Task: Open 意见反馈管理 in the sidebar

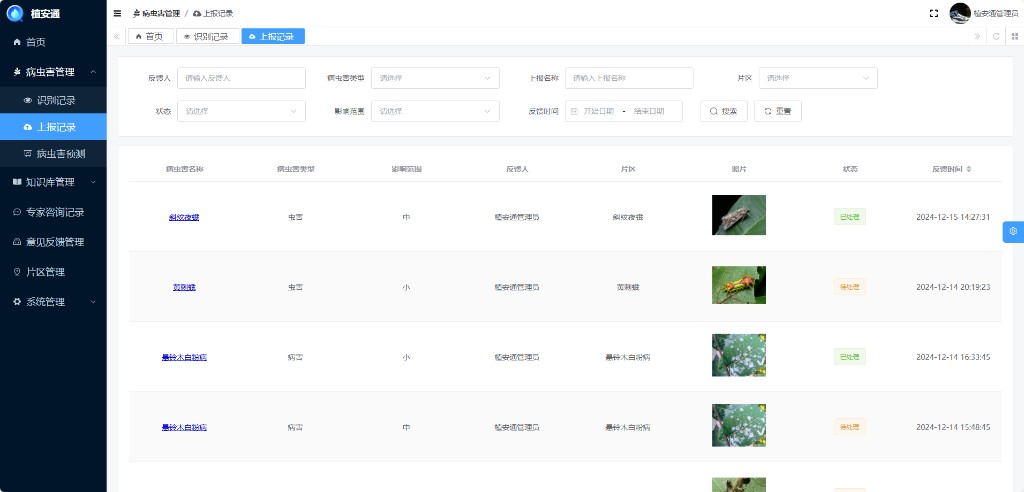Action: (x=53, y=242)
